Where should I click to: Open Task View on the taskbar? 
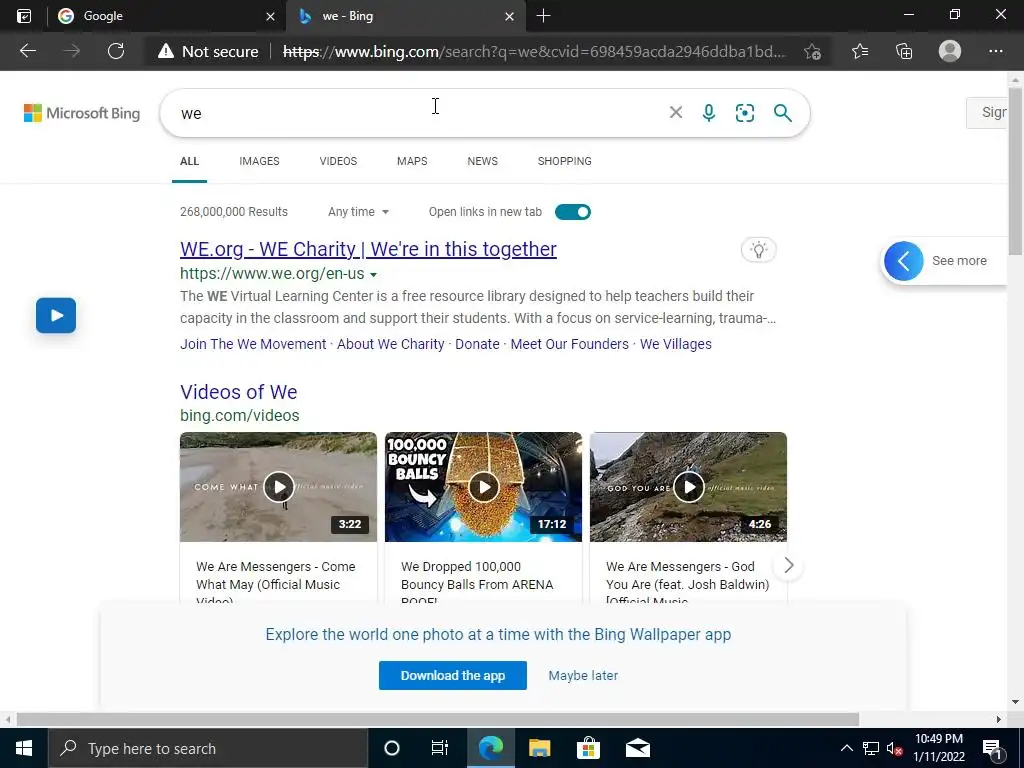click(x=440, y=748)
